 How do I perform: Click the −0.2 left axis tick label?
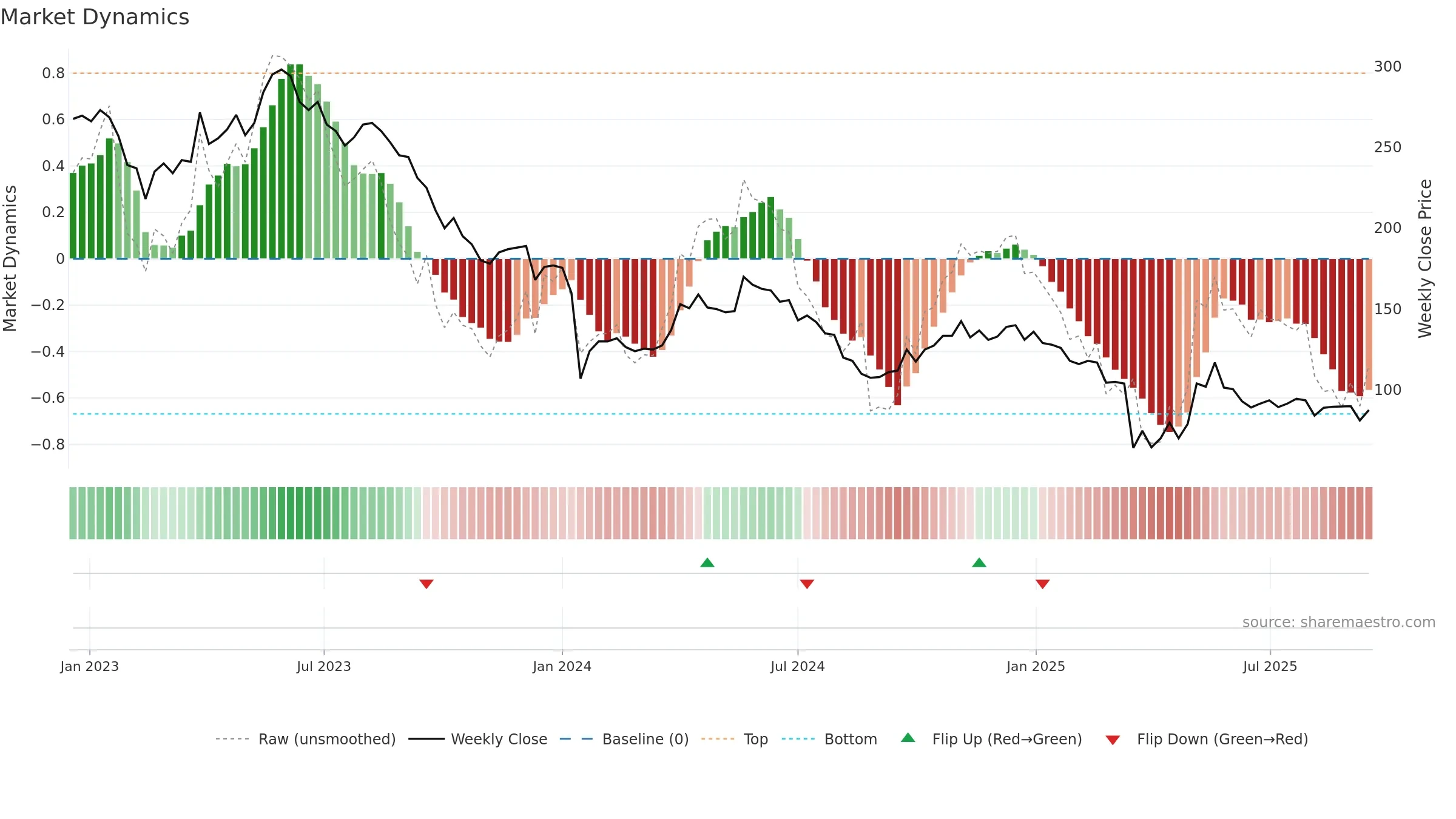48,305
